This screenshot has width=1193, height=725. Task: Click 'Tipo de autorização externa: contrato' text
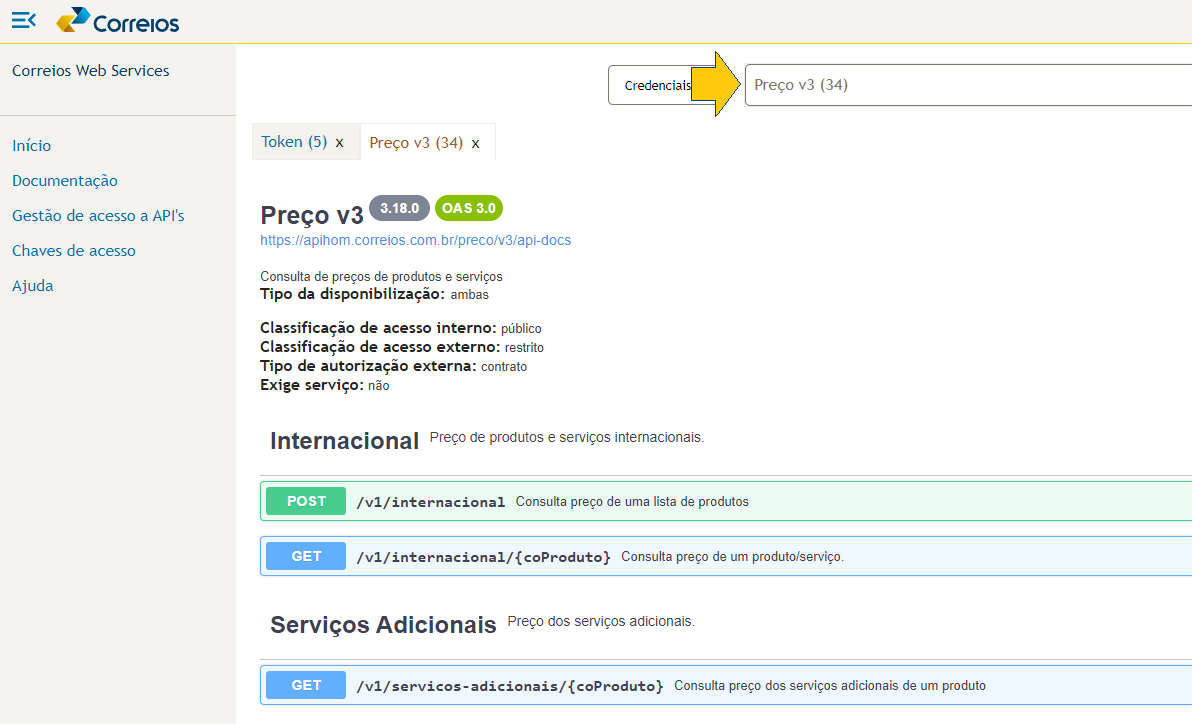(393, 366)
